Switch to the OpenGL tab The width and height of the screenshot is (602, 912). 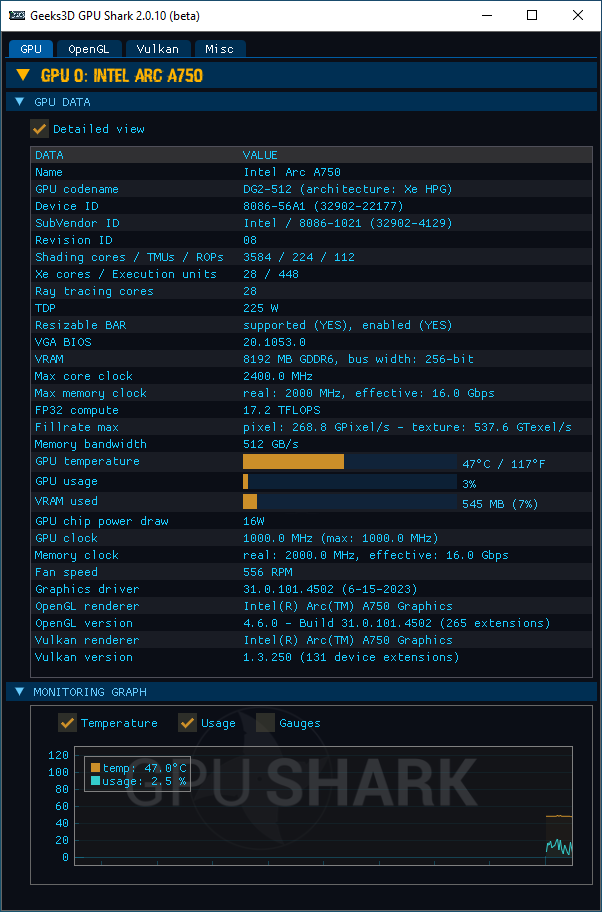(x=88, y=49)
